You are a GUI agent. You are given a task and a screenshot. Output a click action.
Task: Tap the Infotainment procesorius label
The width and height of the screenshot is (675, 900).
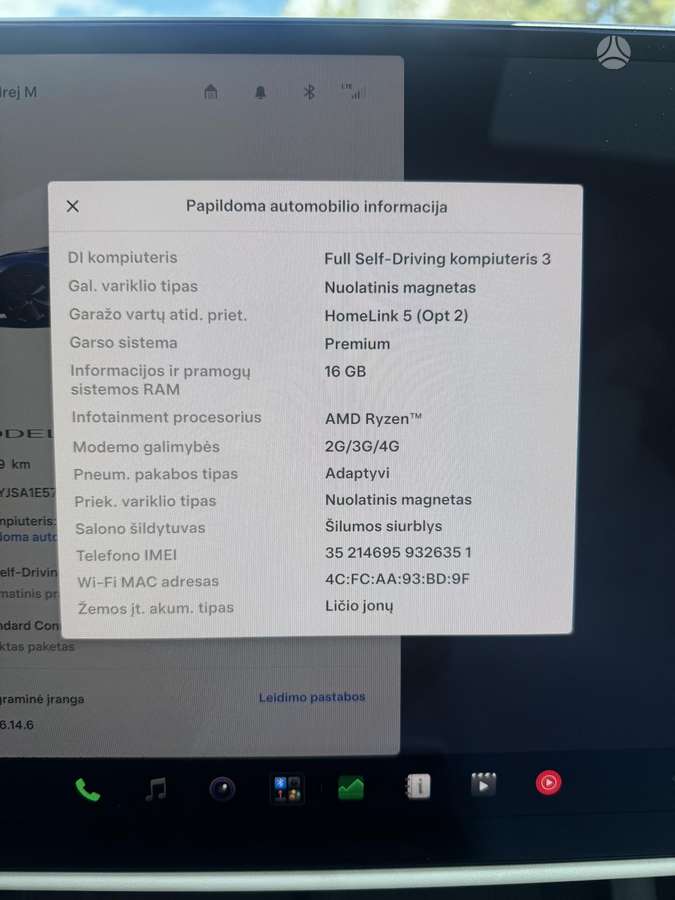[166, 417]
